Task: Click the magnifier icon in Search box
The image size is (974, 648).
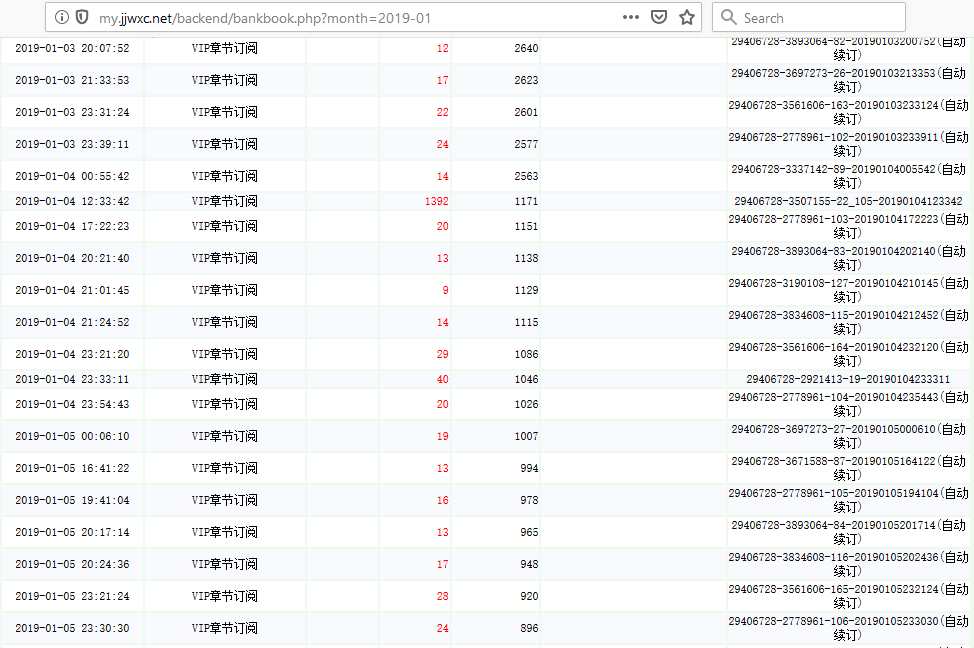Action: [x=728, y=17]
